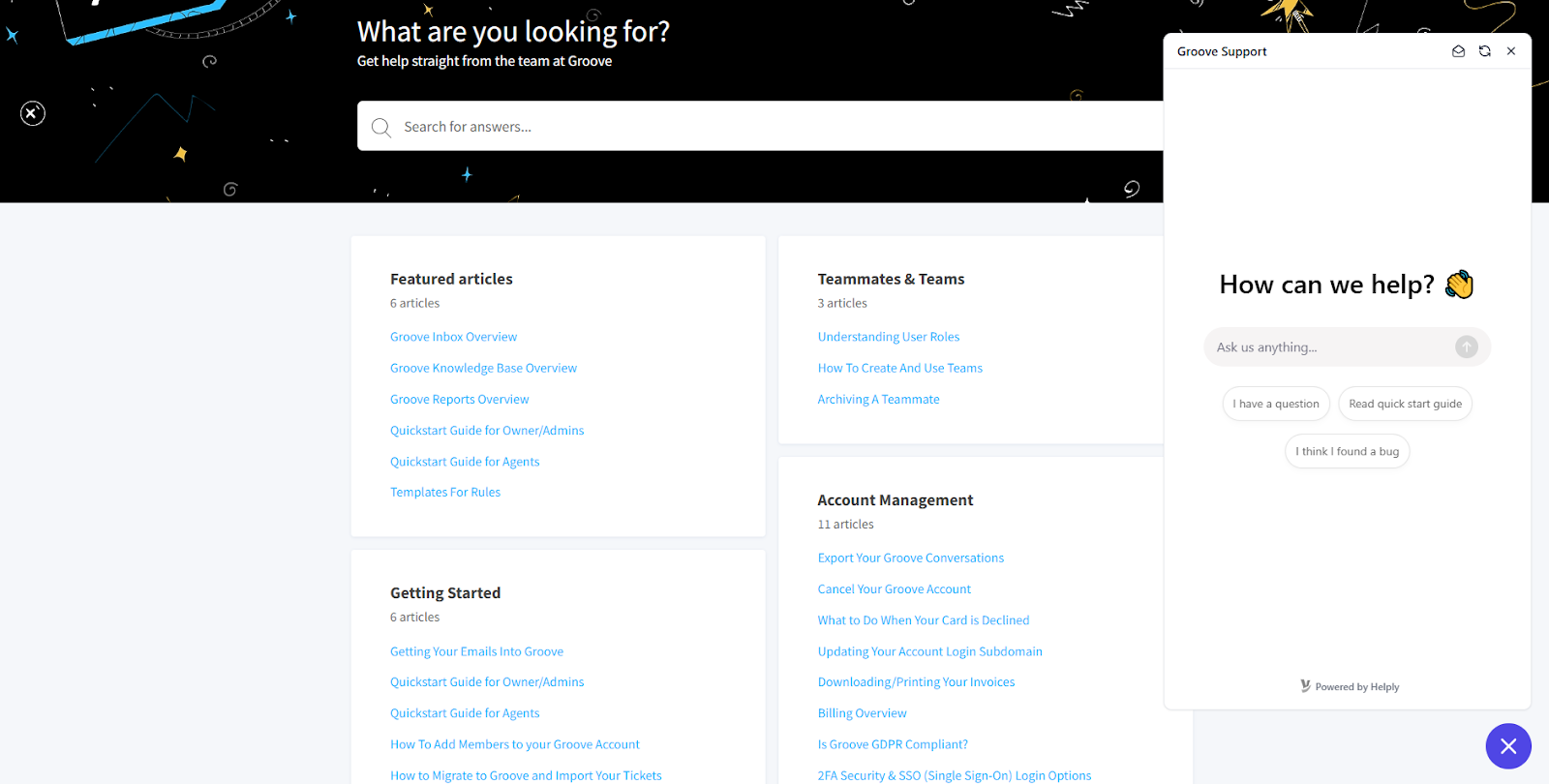Open Templates For Rules article
Viewport: 1549px width, 784px height.
445,492
